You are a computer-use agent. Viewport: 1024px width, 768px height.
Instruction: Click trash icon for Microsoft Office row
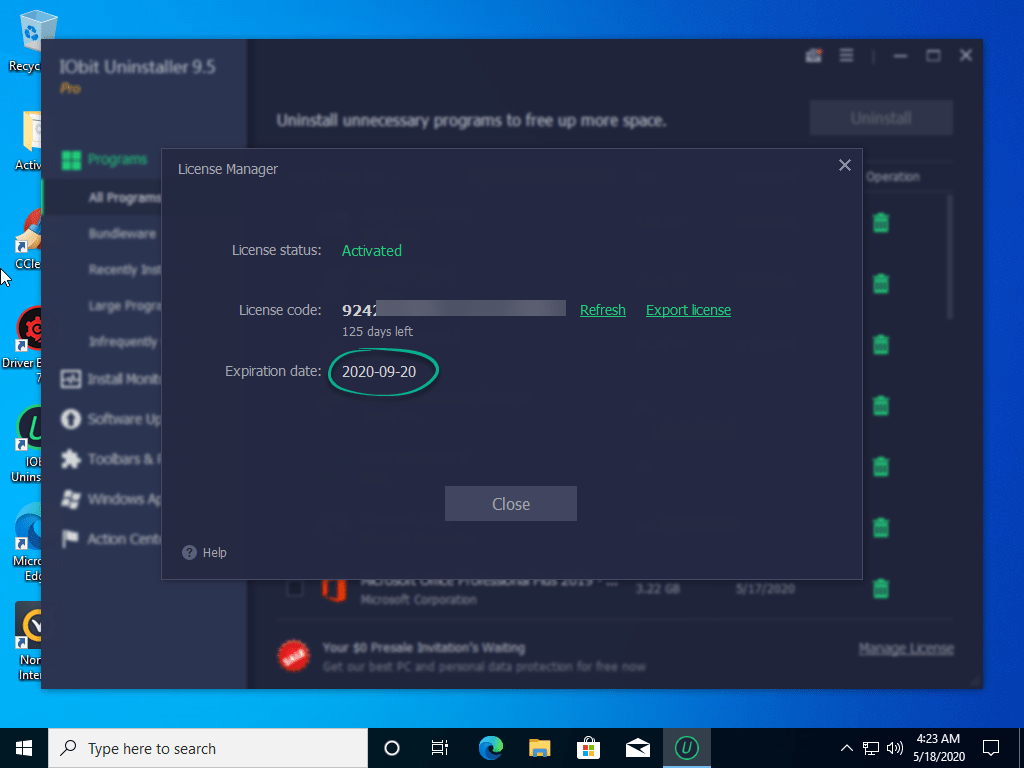click(x=881, y=588)
